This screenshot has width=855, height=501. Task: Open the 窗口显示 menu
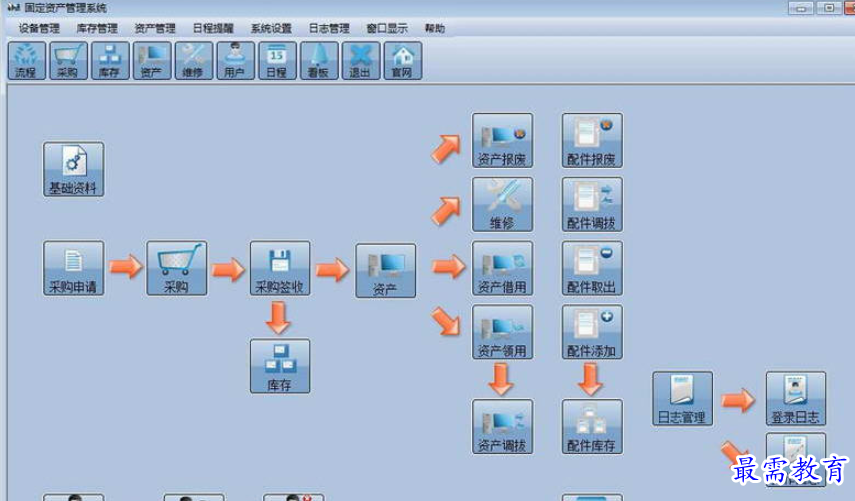(387, 28)
